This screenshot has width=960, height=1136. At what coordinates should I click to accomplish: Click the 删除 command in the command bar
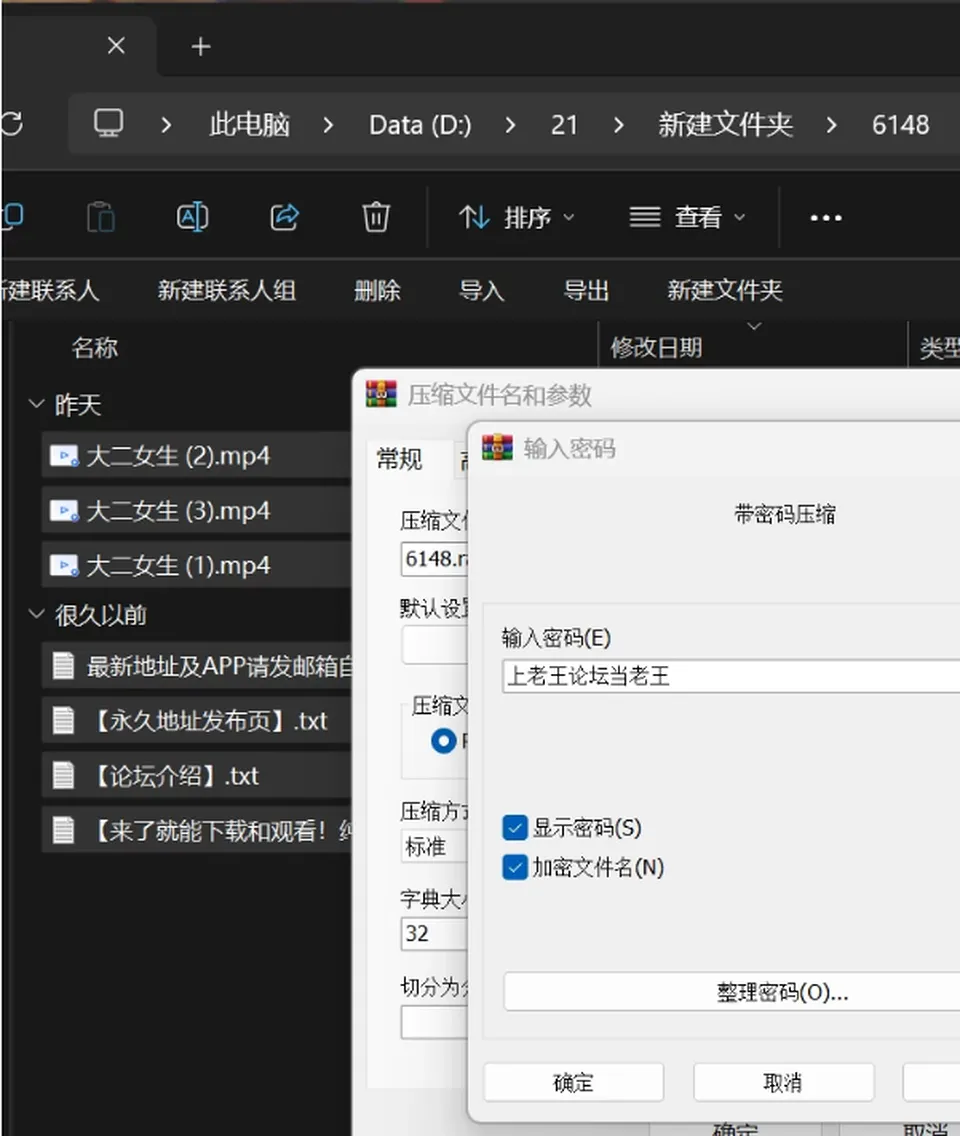(x=377, y=291)
